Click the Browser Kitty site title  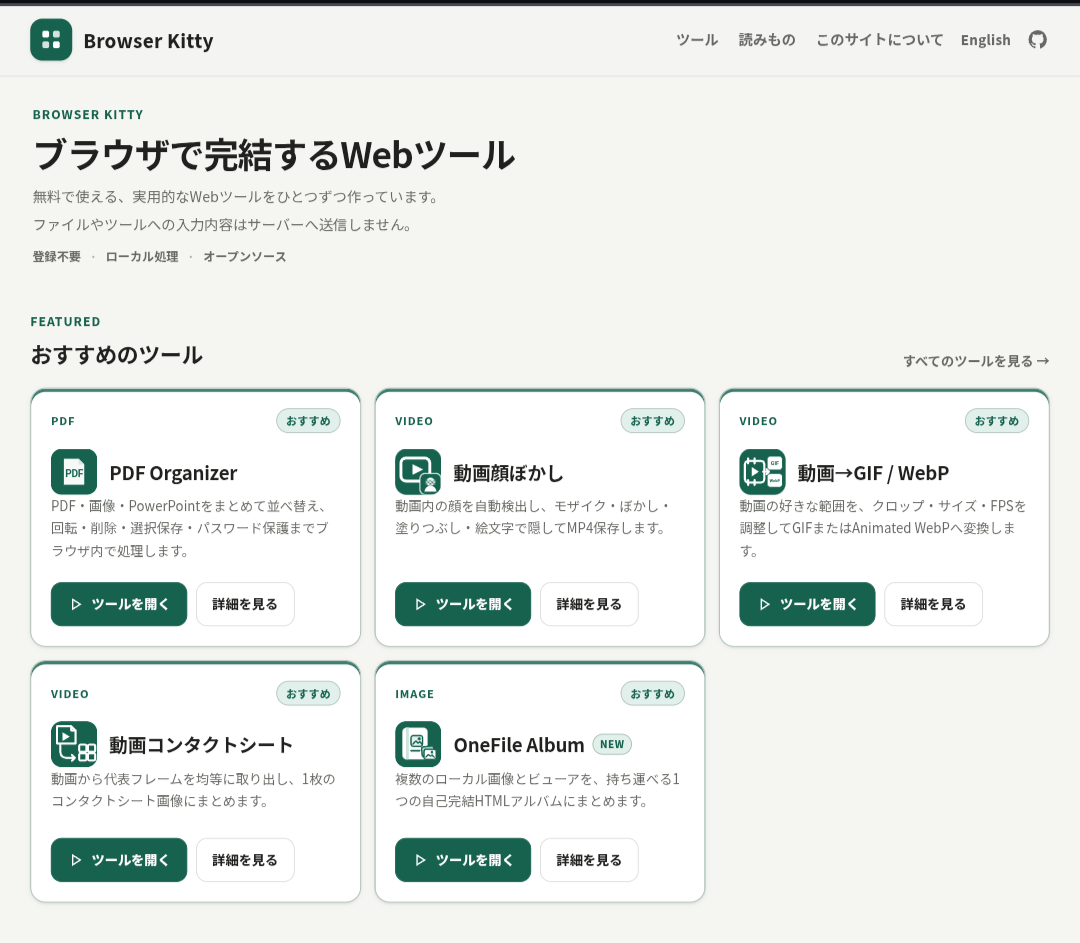[148, 41]
